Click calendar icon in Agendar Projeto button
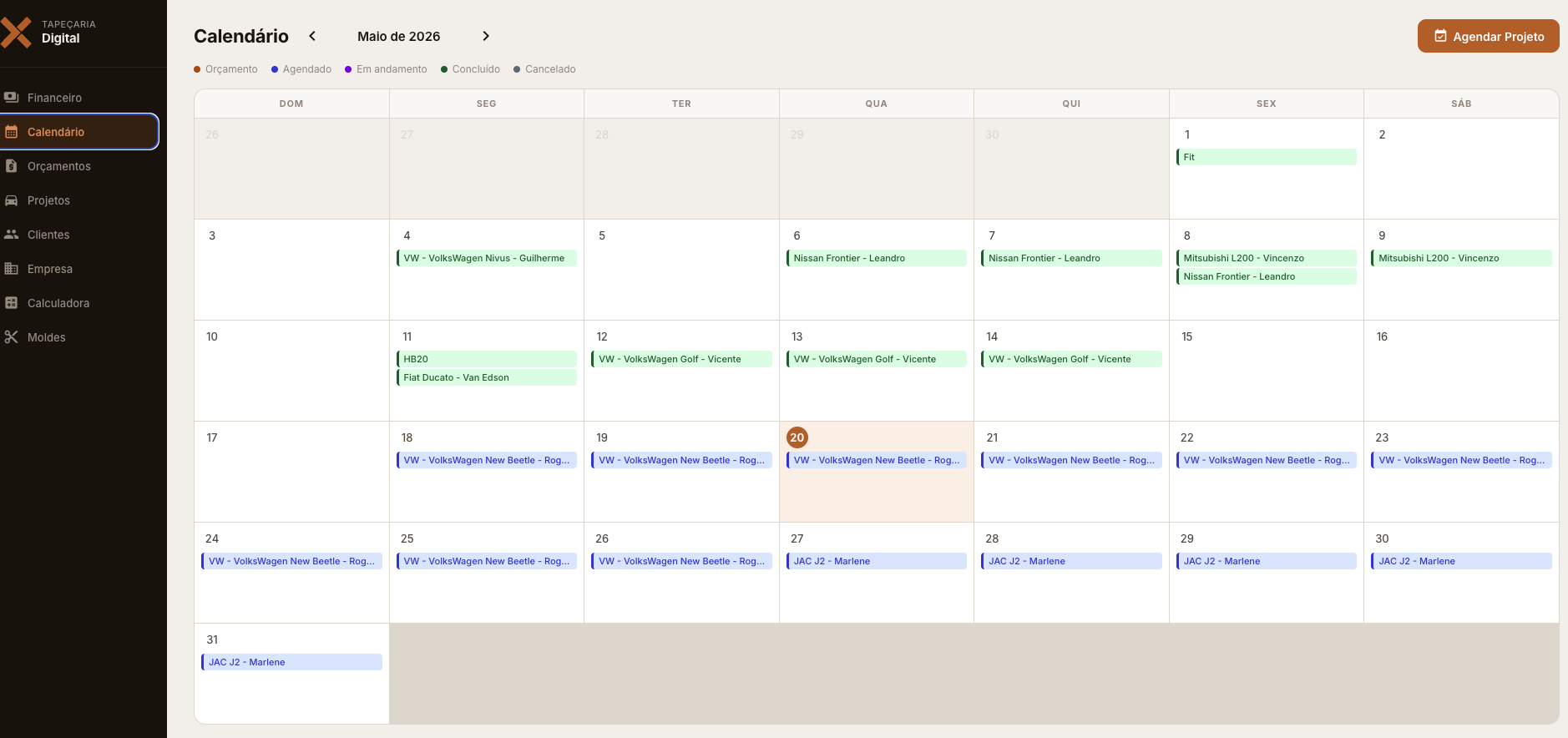This screenshot has height=738, width=1568. (1440, 36)
